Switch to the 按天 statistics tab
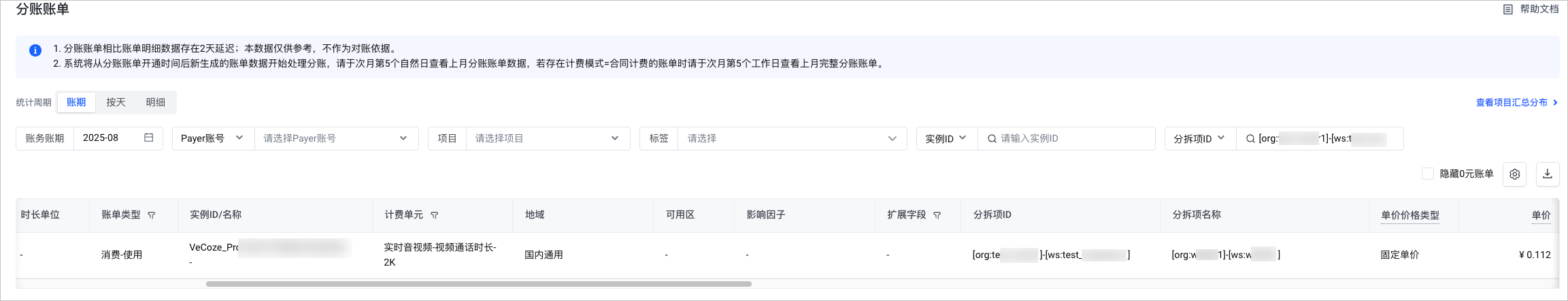This screenshot has height=301, width=1568. (116, 102)
